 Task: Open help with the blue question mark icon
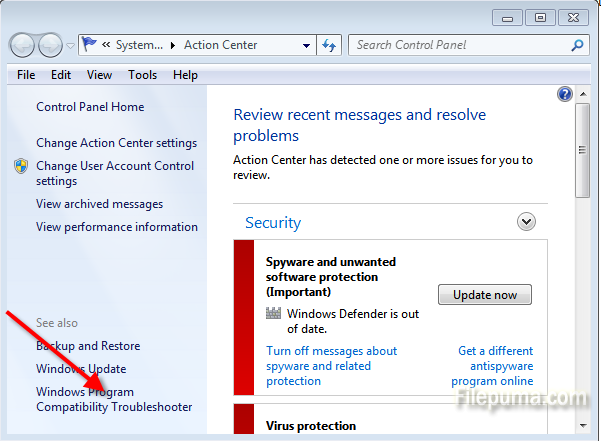[565, 94]
